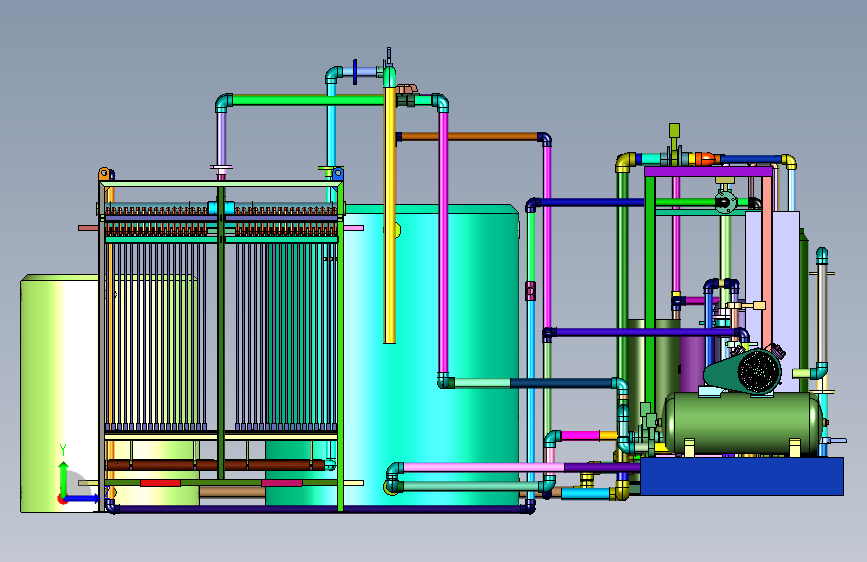Select the purple top beam of right frame
The height and width of the screenshot is (562, 867).
708,172
